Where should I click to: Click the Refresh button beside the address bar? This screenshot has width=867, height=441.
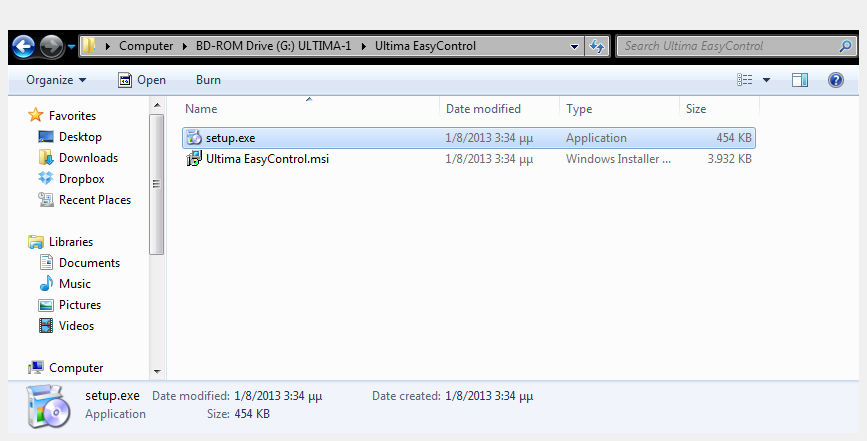pos(597,46)
